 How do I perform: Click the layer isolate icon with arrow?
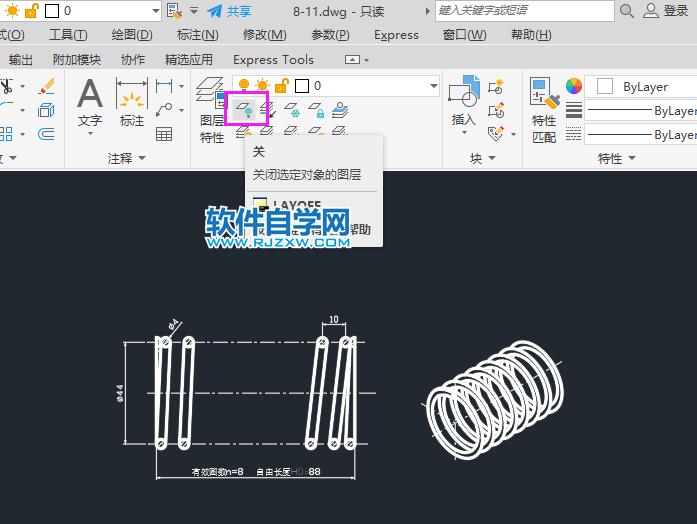coord(268,109)
